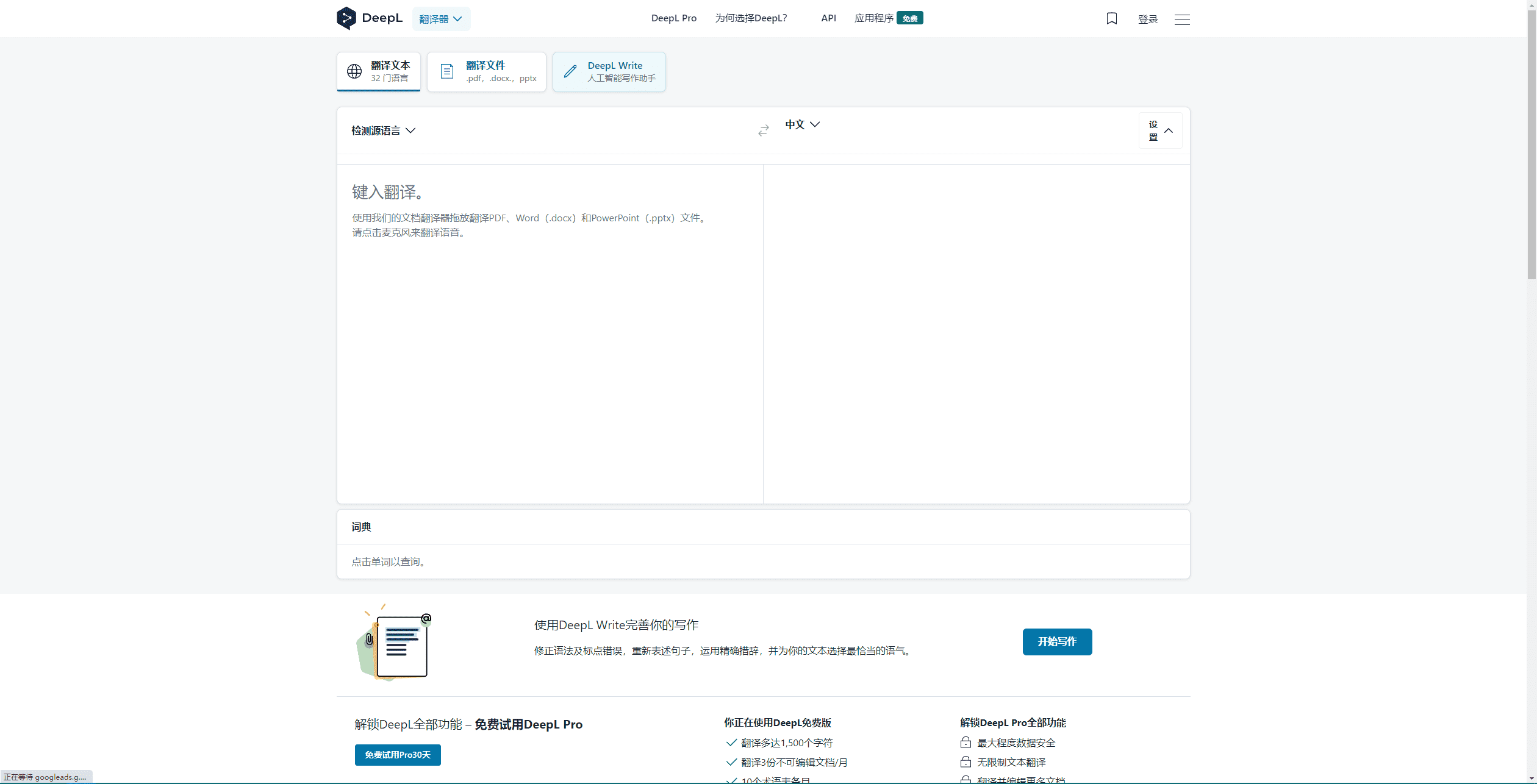This screenshot has width=1537, height=784.
Task: Click the text 最大程度数据安全
Action: (1016, 743)
